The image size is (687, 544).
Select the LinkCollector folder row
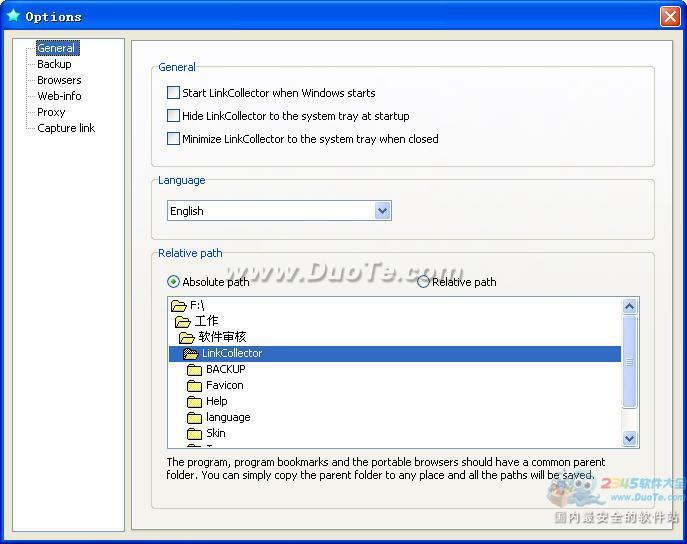click(x=395, y=353)
